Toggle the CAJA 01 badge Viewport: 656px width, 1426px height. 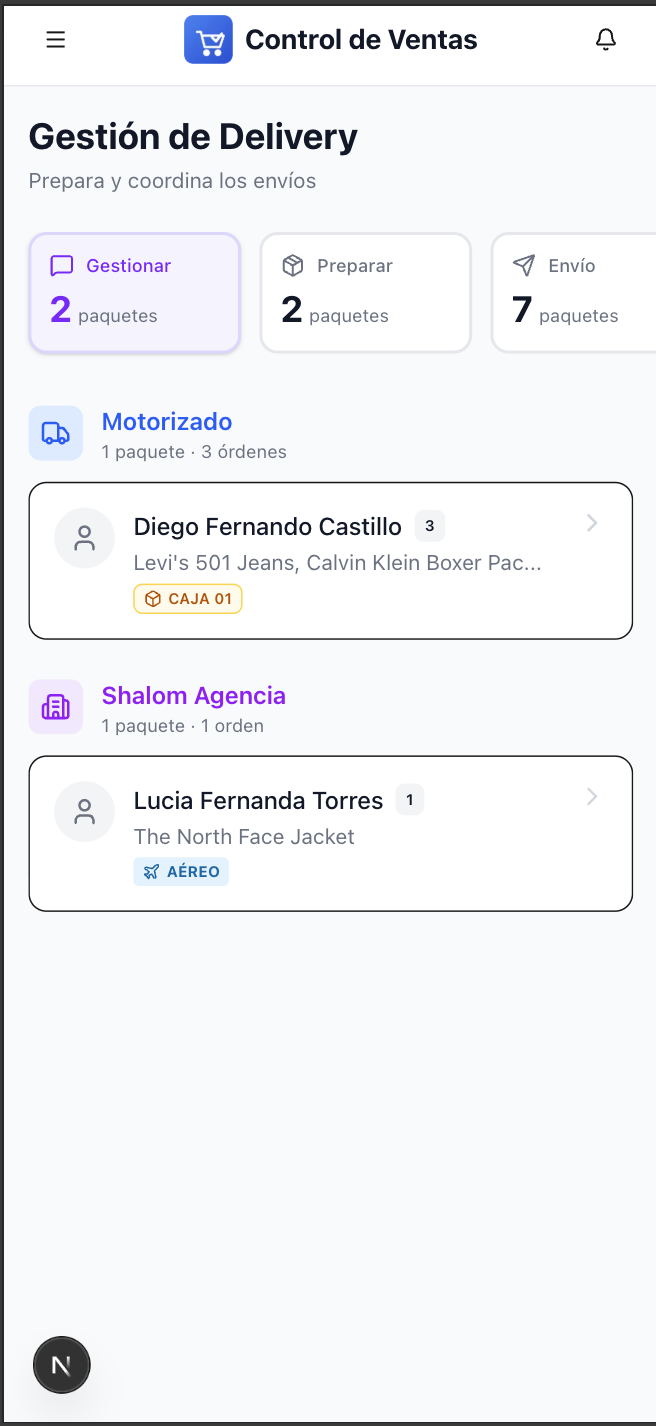(188, 598)
